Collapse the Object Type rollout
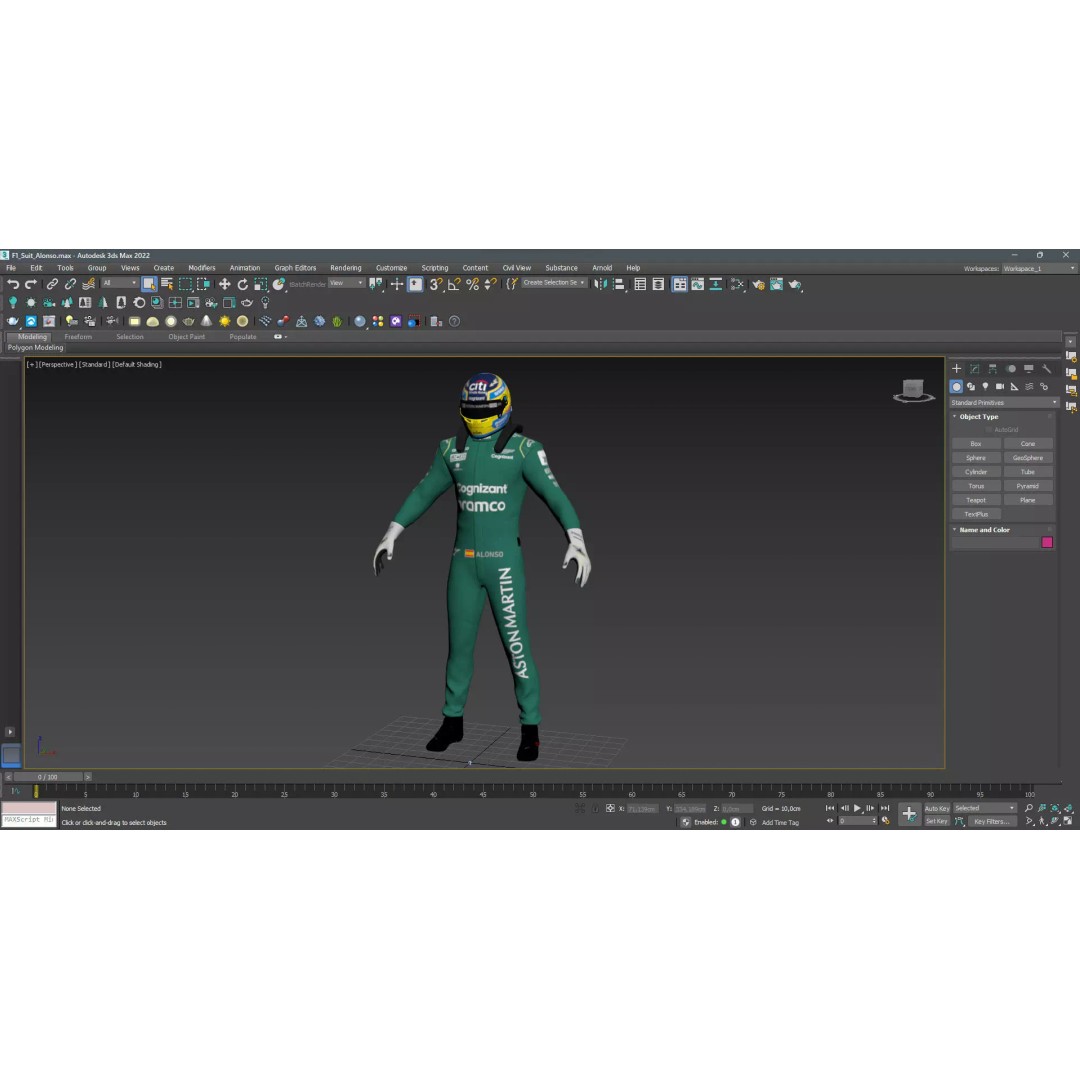 tap(956, 416)
